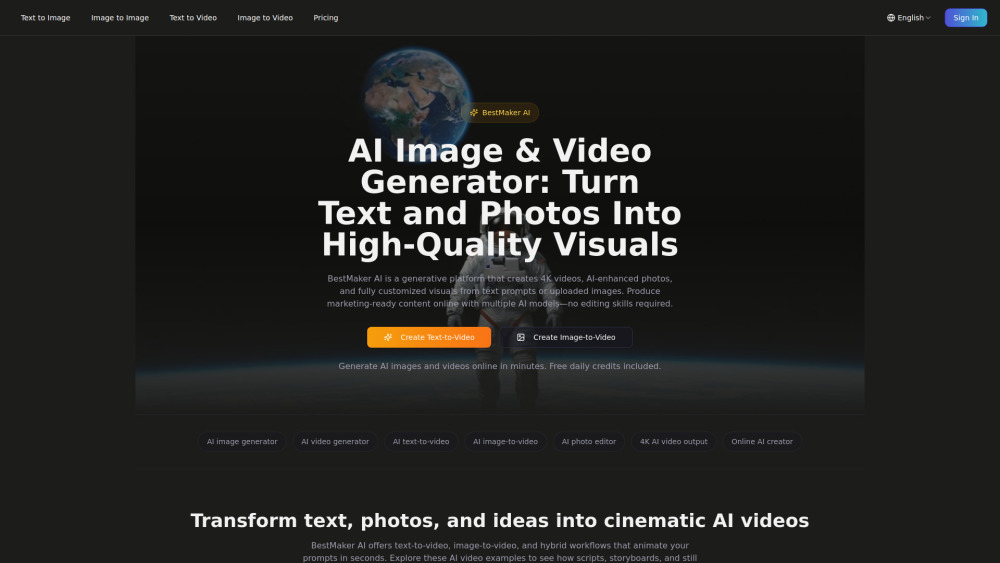Click Create Image-to-Video button
Screen dimensions: 1000x563
tap(566, 337)
